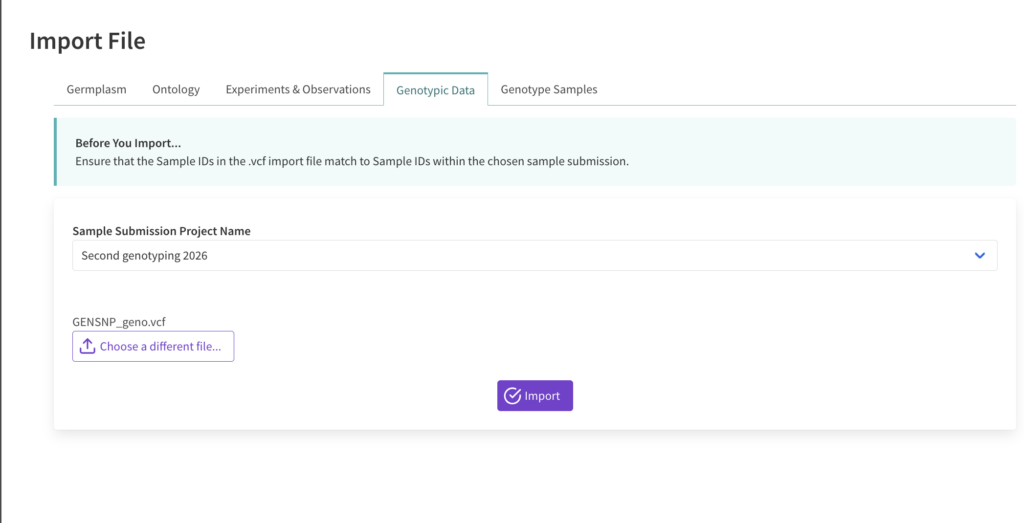Click the upload icon in file button
Viewport: 1024px width, 523px height.
pos(87,346)
